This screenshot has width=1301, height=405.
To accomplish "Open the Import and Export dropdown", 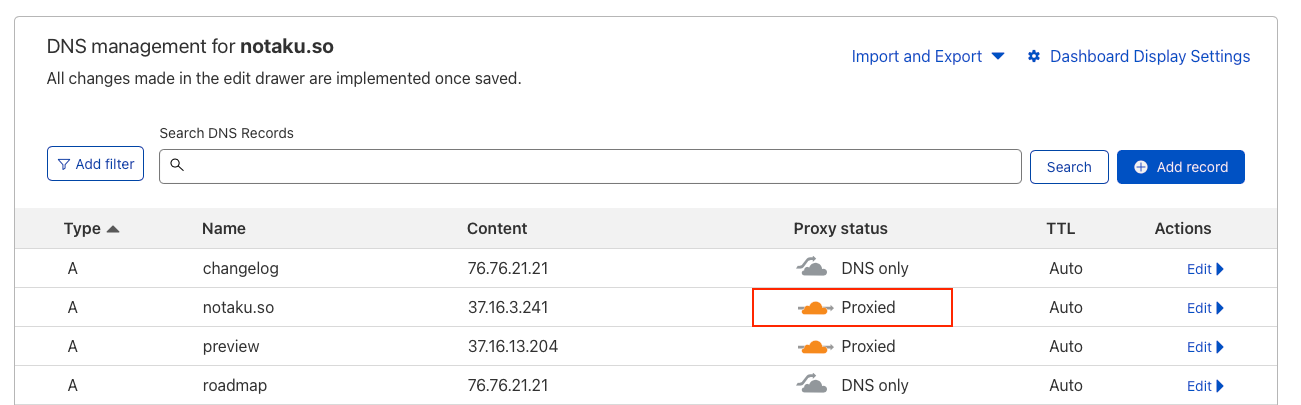I will [927, 57].
